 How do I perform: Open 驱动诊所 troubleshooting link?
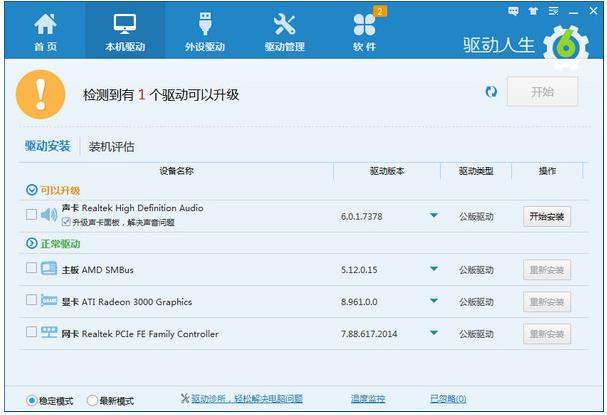tap(247, 398)
